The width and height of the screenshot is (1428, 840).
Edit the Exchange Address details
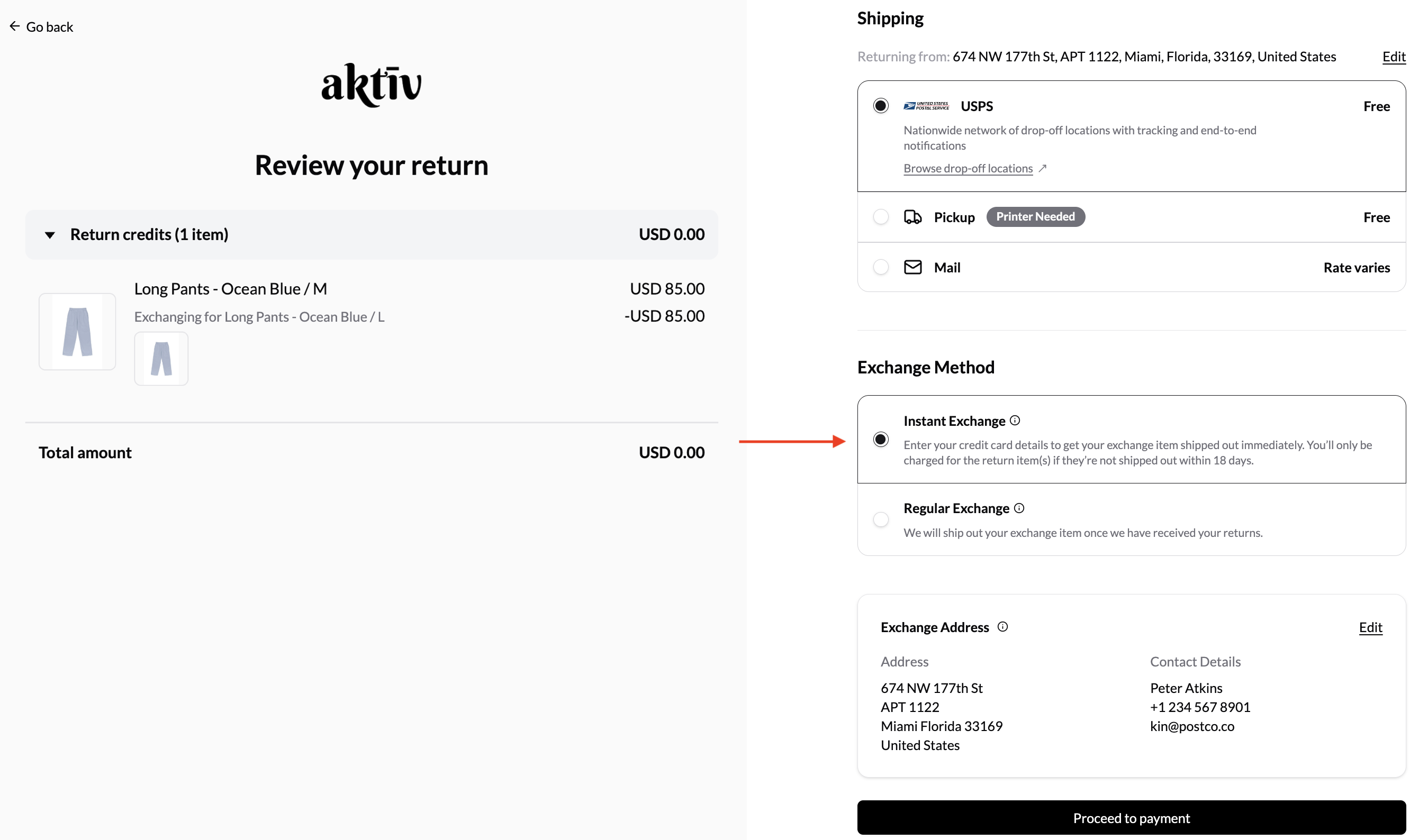pyautogui.click(x=1370, y=627)
